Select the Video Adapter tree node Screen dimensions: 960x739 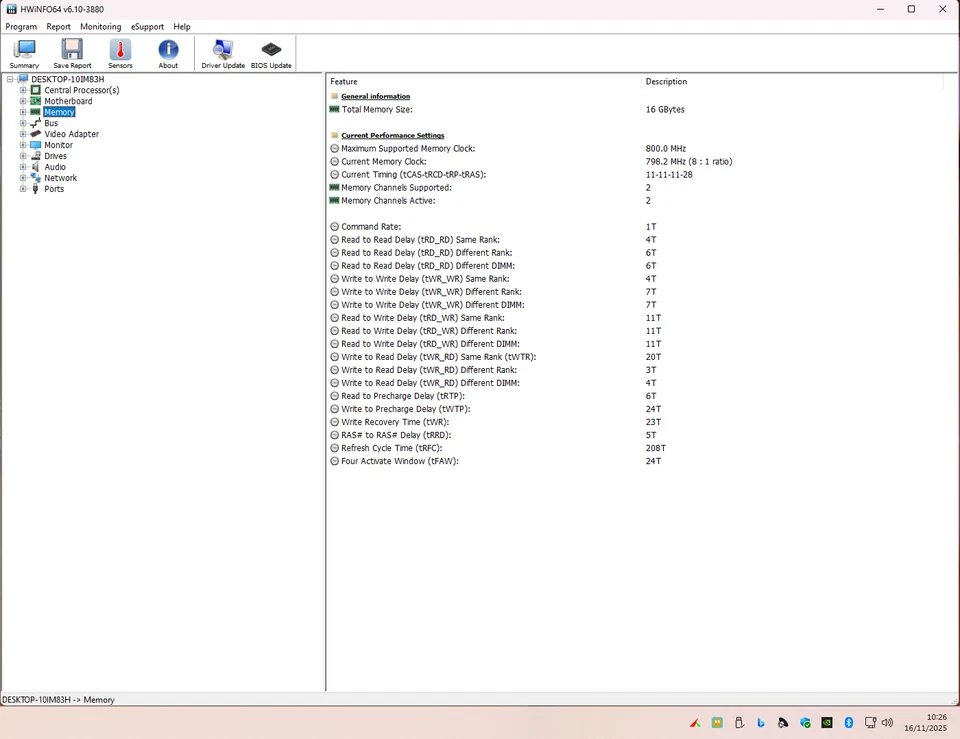click(x=71, y=134)
